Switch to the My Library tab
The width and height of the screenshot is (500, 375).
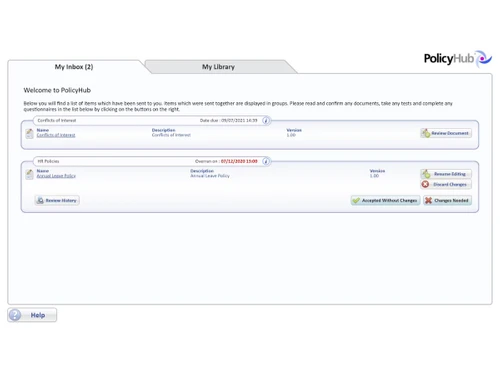pos(218,67)
